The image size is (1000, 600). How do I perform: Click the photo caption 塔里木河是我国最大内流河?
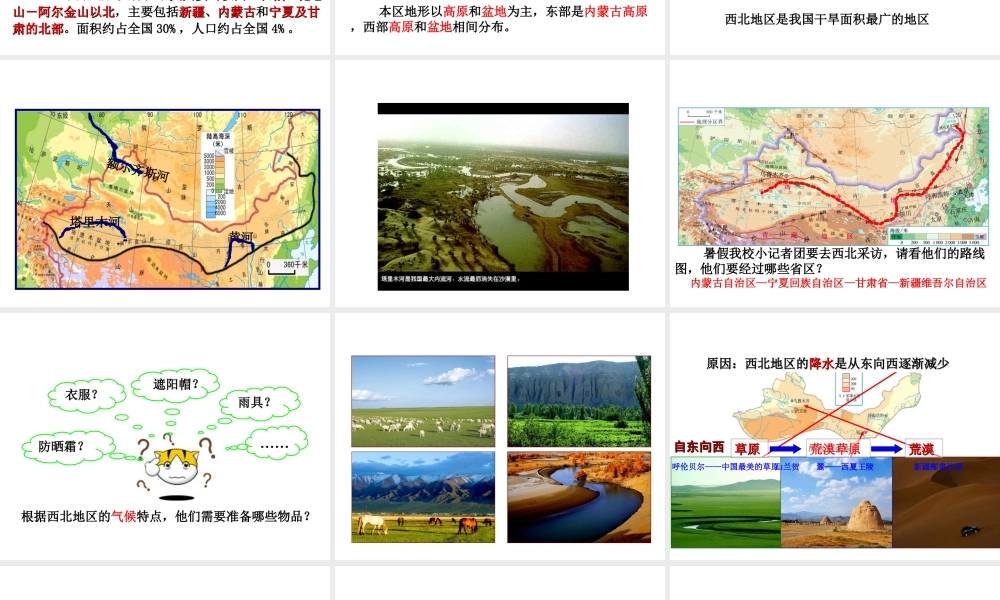click(450, 279)
